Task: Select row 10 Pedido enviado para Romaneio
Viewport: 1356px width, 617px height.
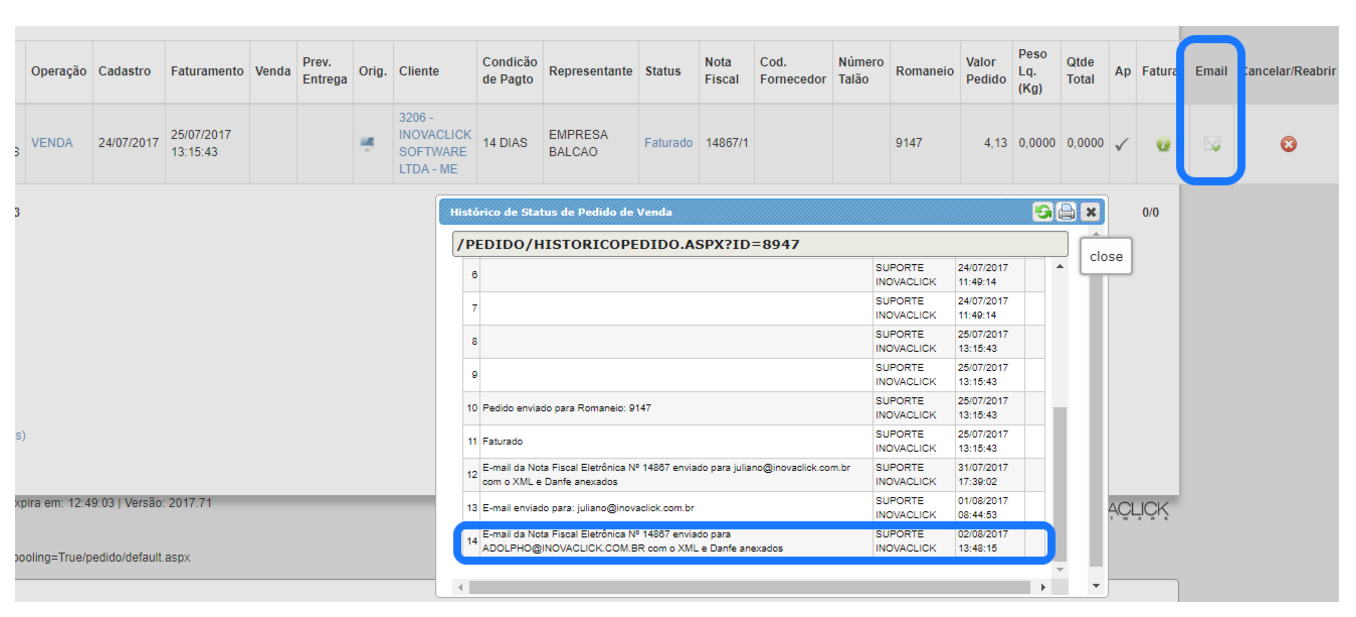Action: [x=676, y=408]
